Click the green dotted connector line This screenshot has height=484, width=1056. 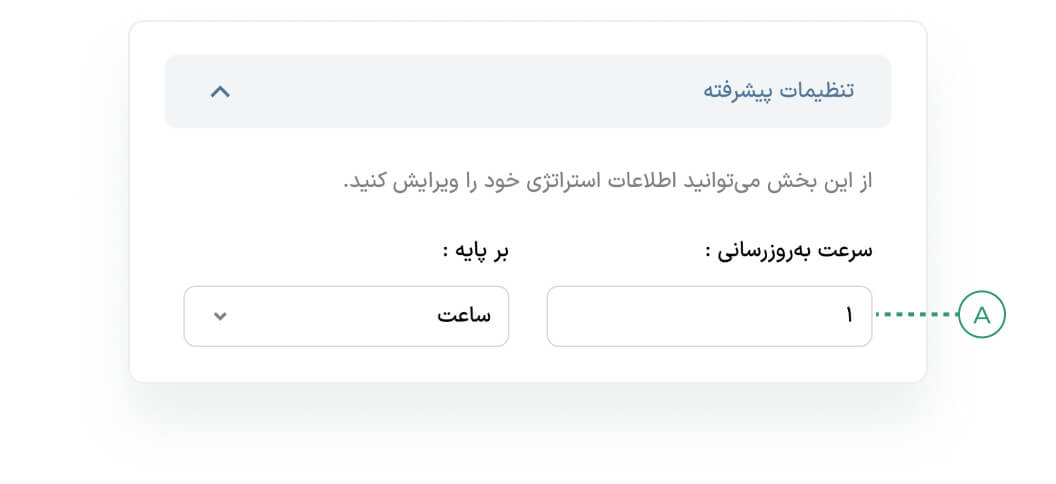(916, 316)
